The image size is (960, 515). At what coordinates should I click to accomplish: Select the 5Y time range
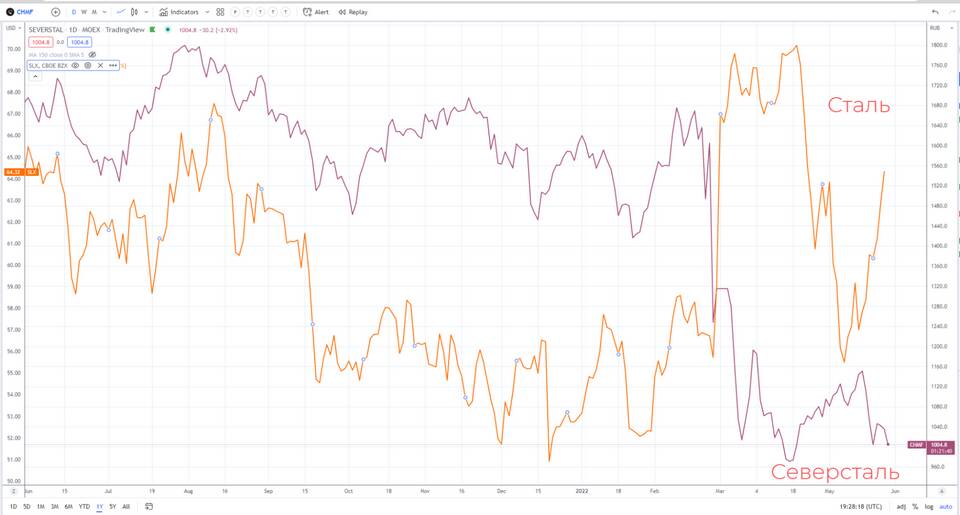(113, 506)
